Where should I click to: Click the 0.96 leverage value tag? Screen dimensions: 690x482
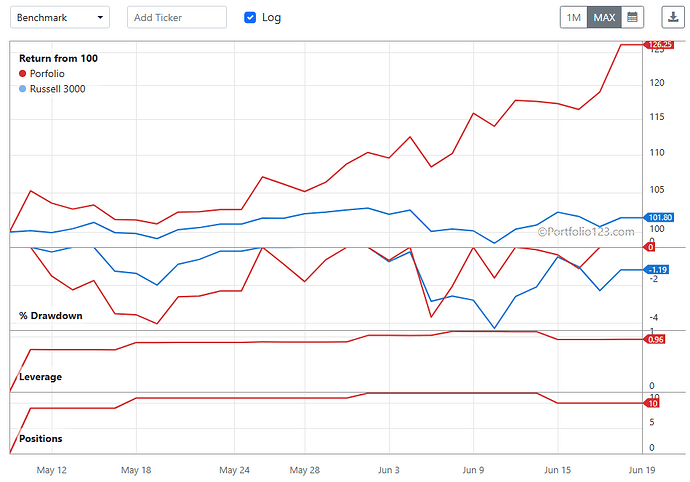point(655,339)
